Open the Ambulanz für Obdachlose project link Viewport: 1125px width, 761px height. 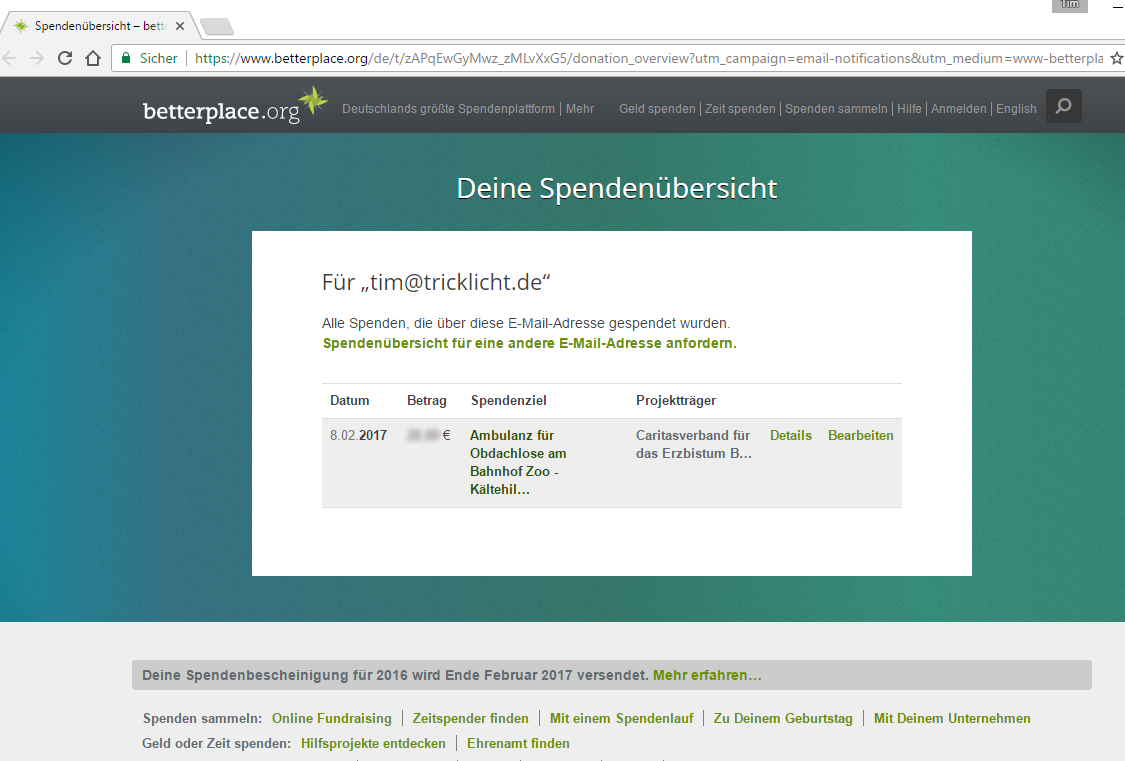point(518,463)
